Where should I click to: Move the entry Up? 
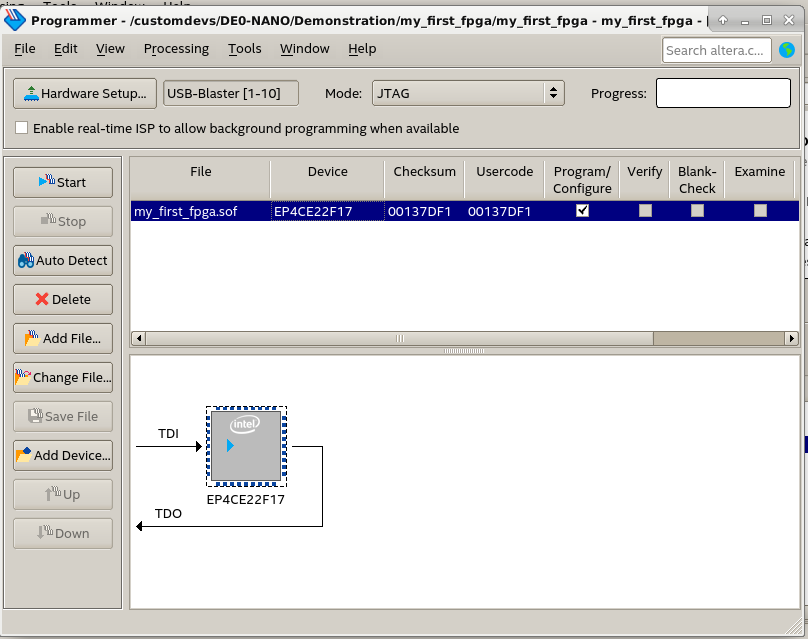click(x=63, y=495)
